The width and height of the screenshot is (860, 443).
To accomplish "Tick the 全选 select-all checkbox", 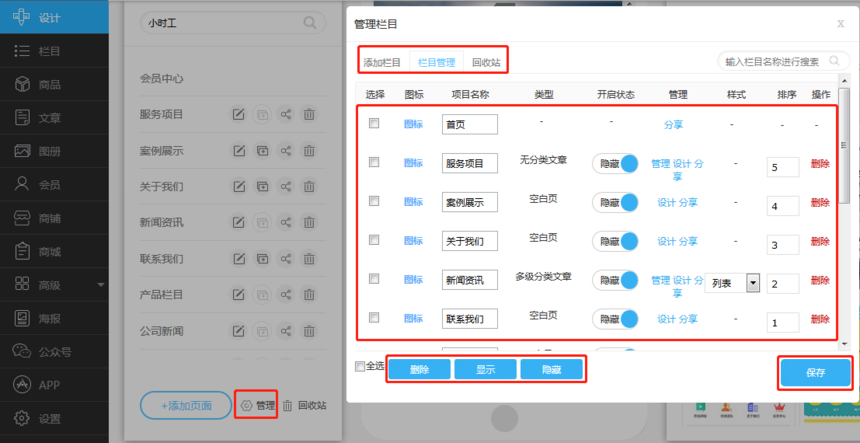I will click(x=360, y=366).
